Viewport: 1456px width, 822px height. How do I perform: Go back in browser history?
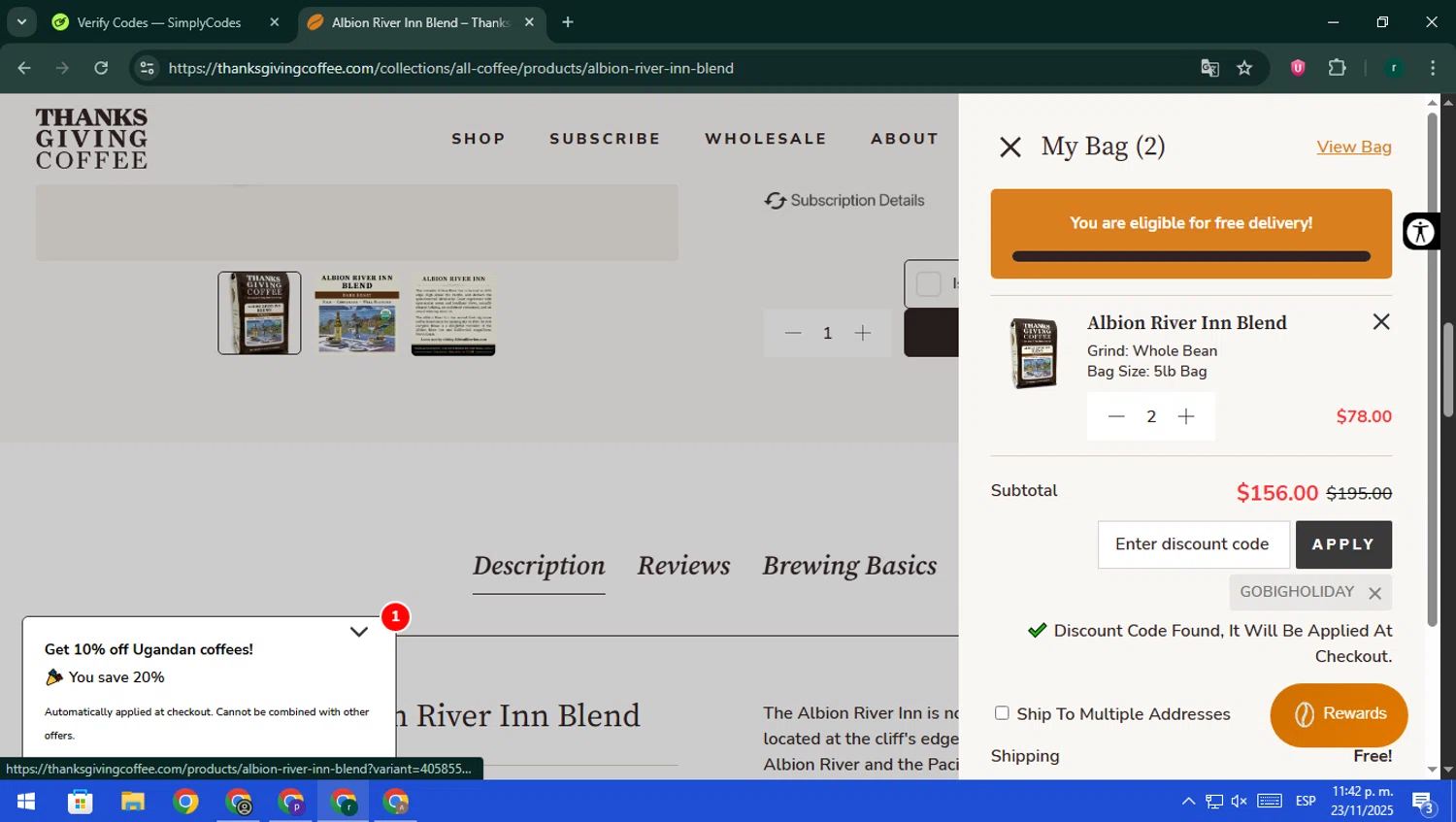[x=24, y=68]
